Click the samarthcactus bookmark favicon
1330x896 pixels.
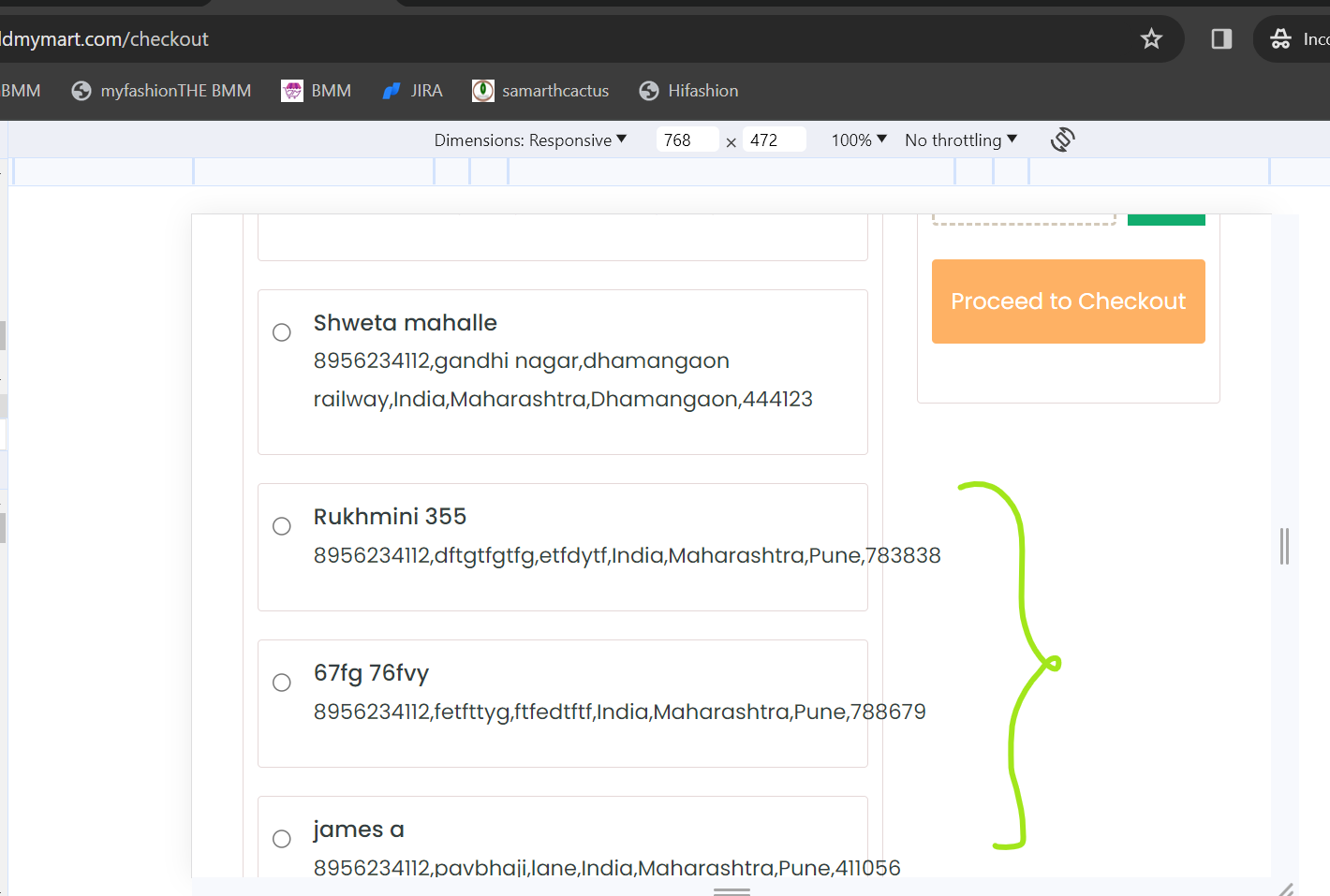click(483, 91)
